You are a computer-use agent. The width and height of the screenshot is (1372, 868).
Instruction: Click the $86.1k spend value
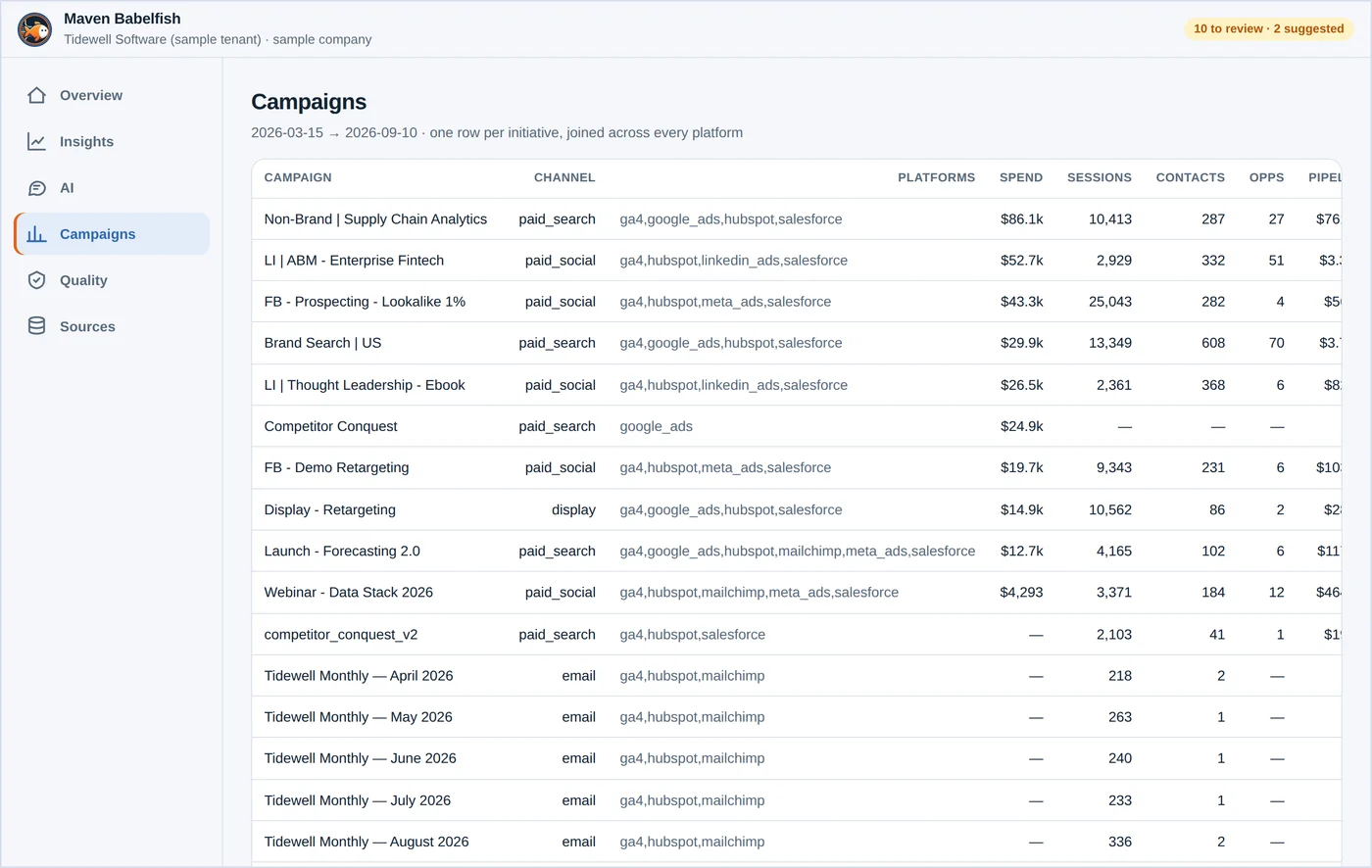(1021, 219)
